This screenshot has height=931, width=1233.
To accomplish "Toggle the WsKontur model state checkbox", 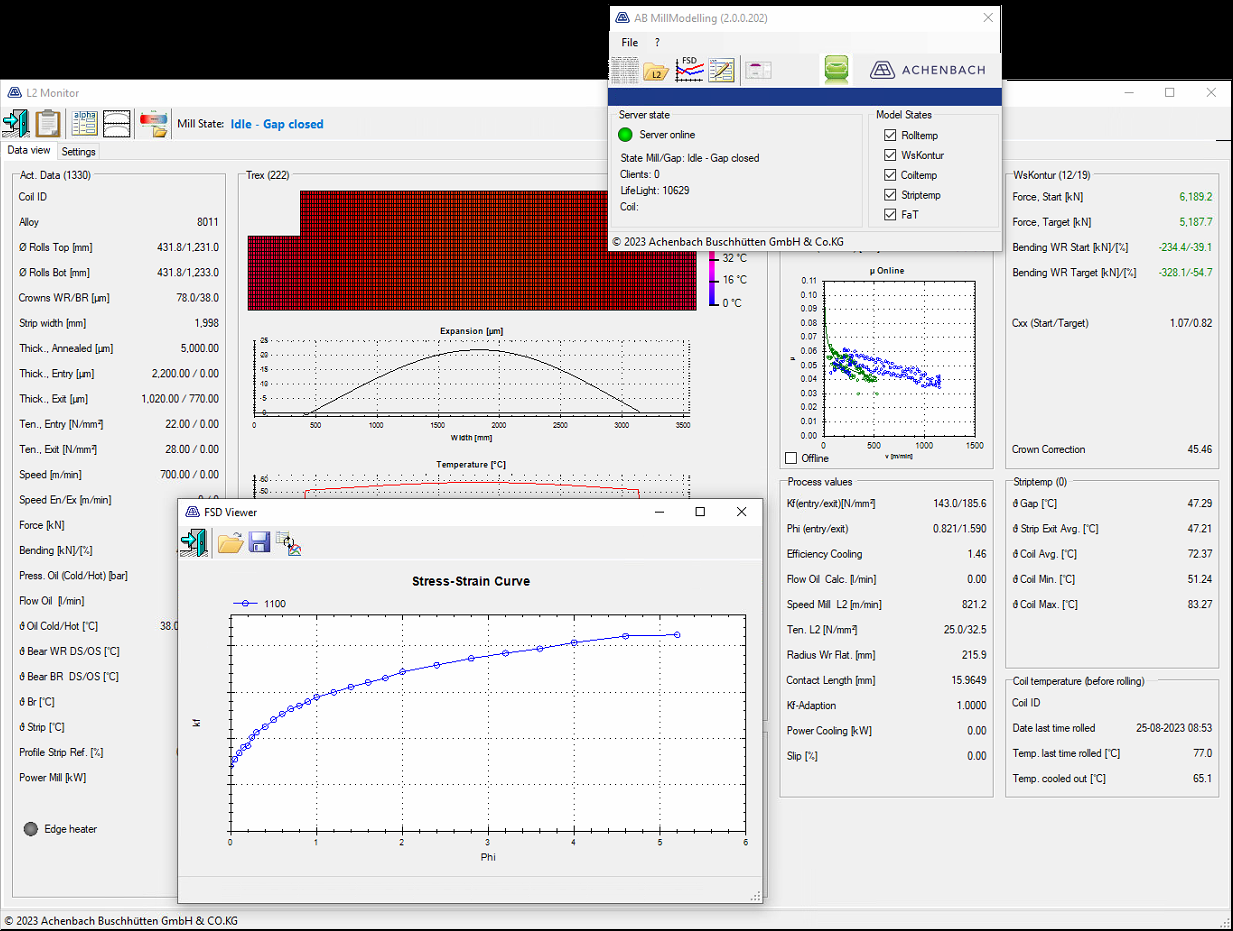I will (x=891, y=155).
